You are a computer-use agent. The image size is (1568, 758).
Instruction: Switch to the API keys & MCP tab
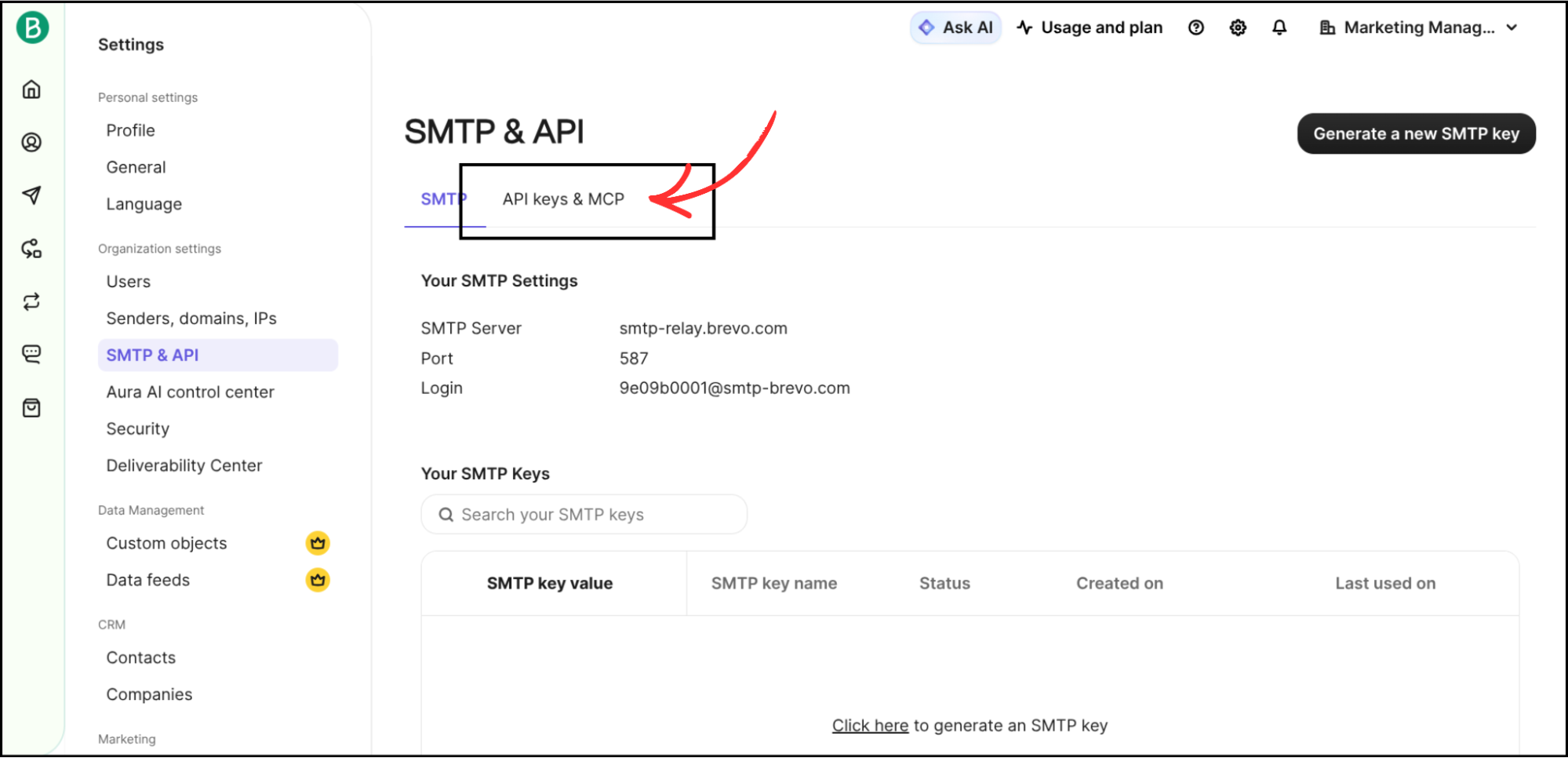click(x=562, y=199)
